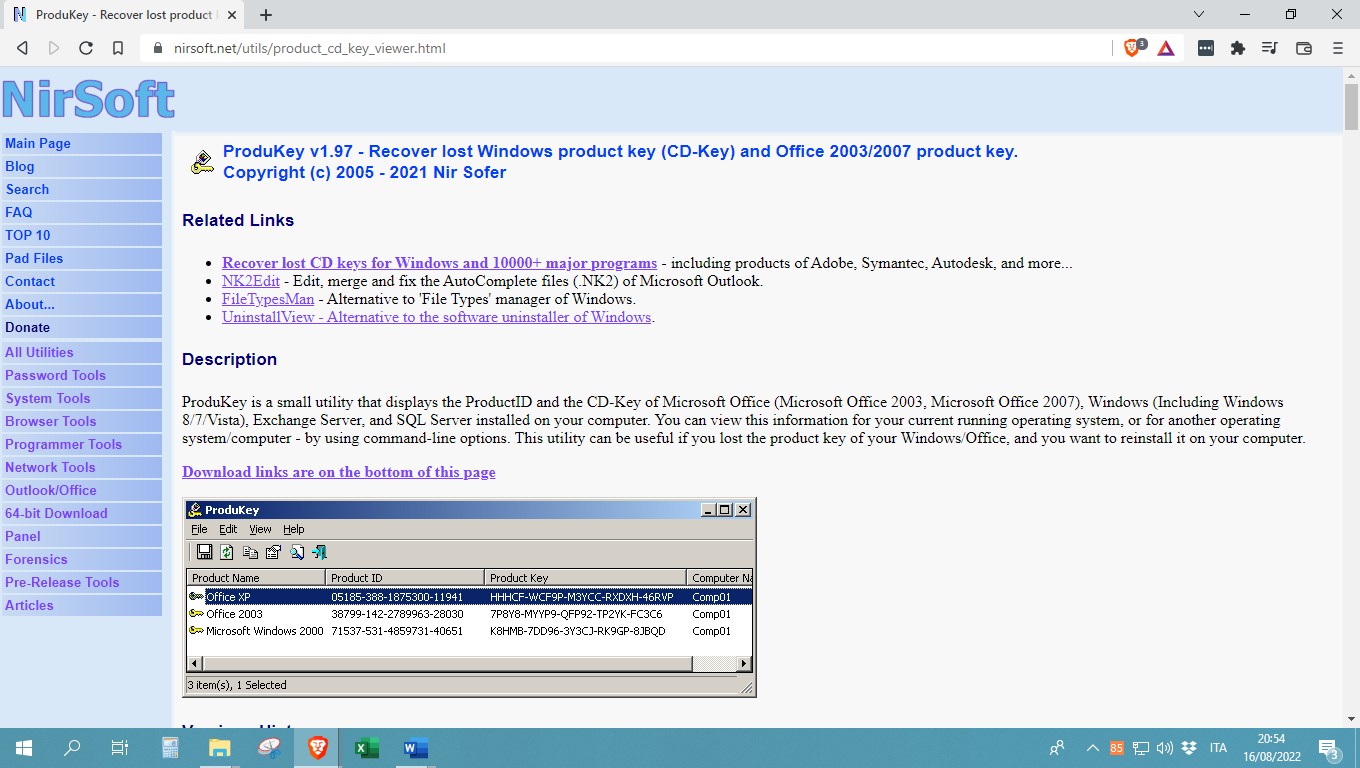This screenshot has height=768, width=1360.
Task: Open the volume speaker icon in tray
Action: [x=1164, y=748]
